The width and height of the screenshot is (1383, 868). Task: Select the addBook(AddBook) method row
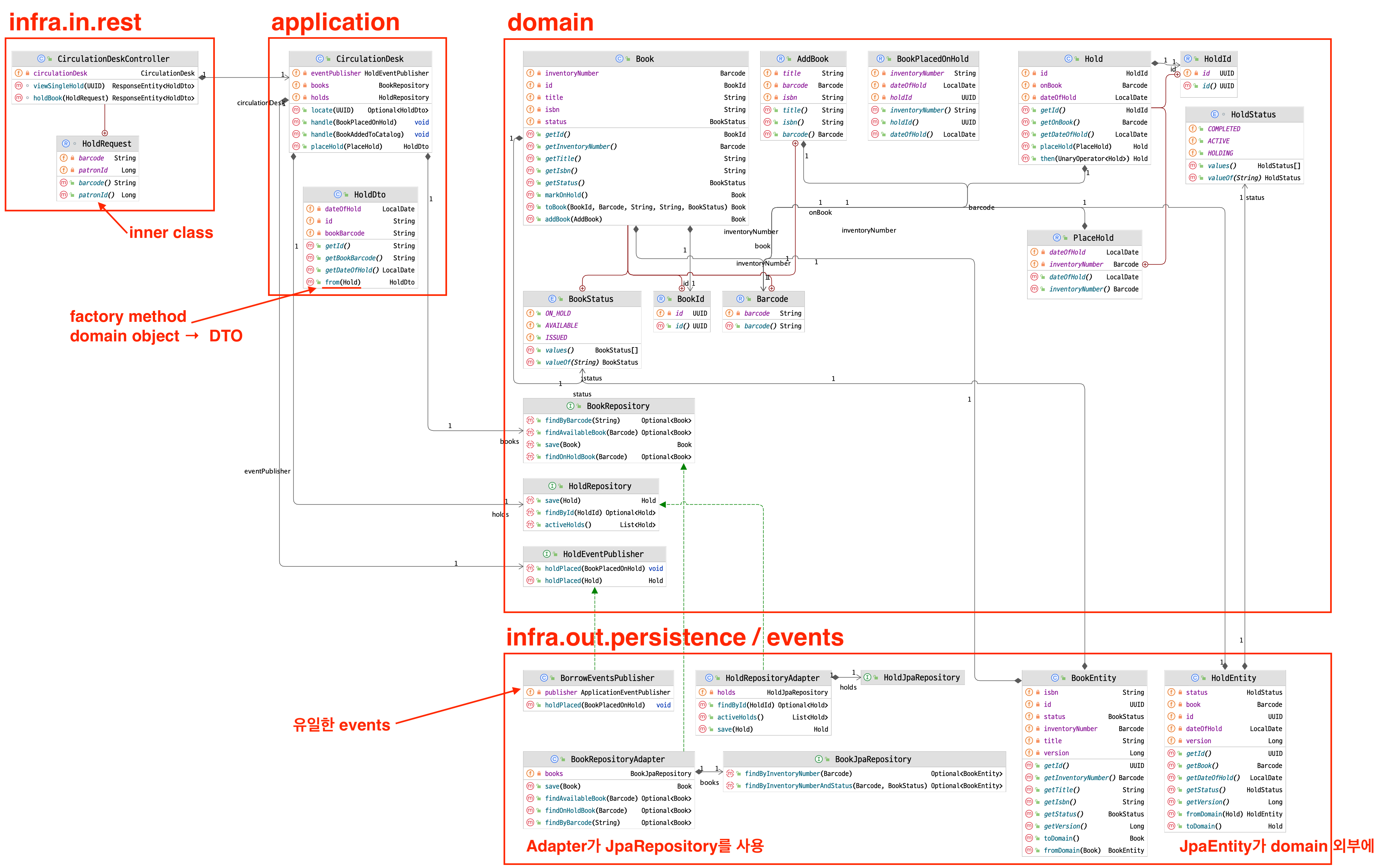point(636,219)
